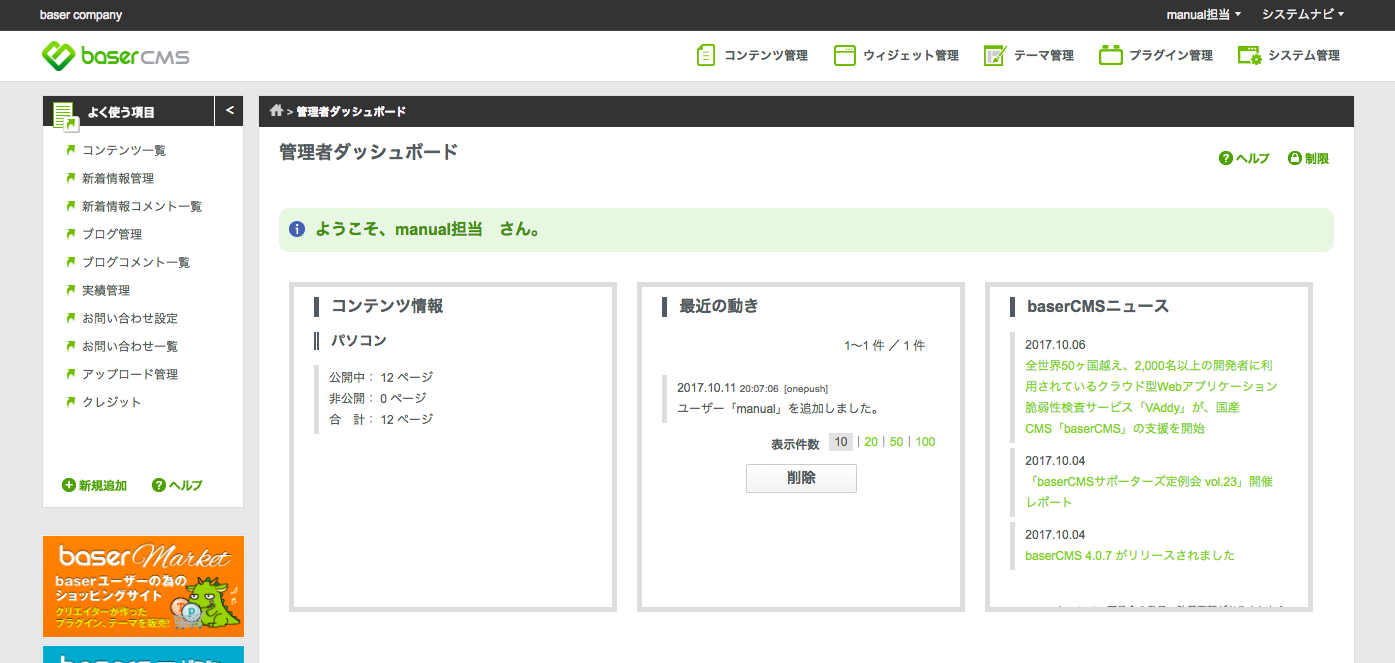Screen dimensions: 1395x663
Task: Set display count to 20
Action: pos(871,442)
